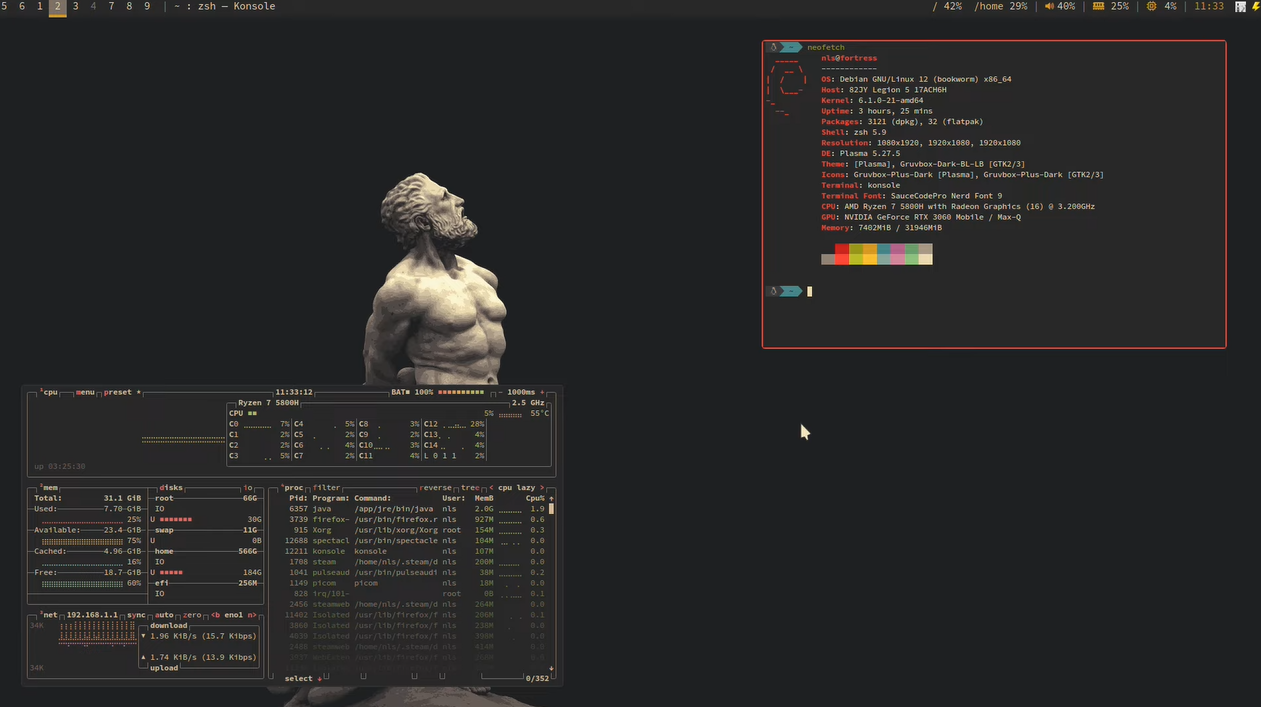Click the download arrow in btop net panel
This screenshot has height=707, width=1261.
tap(143, 636)
